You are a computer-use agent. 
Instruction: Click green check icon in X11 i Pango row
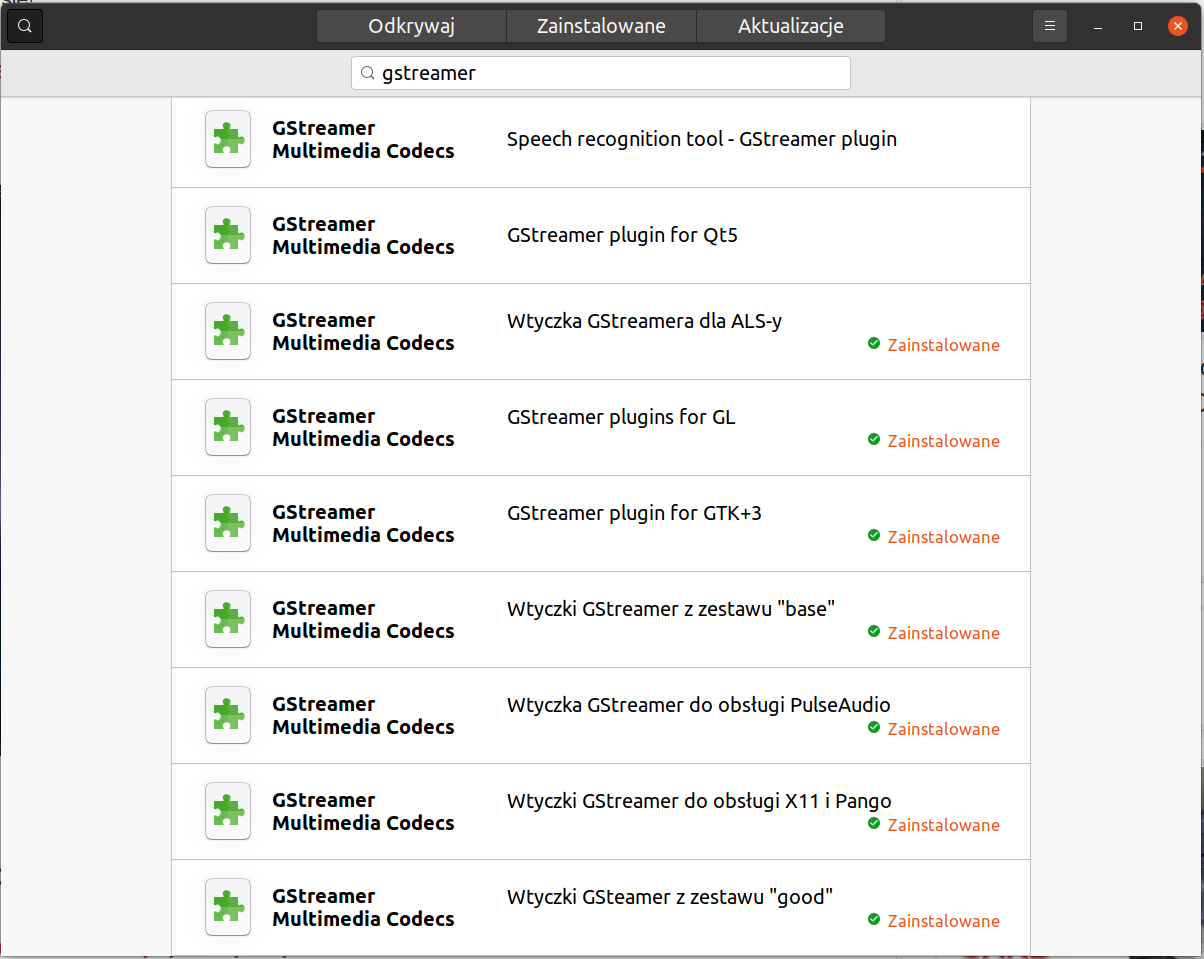(874, 823)
